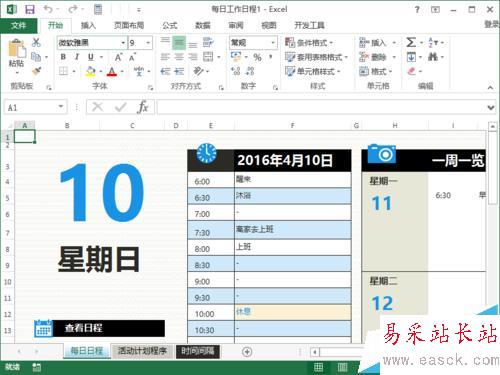Click the text orientation icon
Image resolution: width=500 pixels, height=375 pixels.
click(198, 71)
